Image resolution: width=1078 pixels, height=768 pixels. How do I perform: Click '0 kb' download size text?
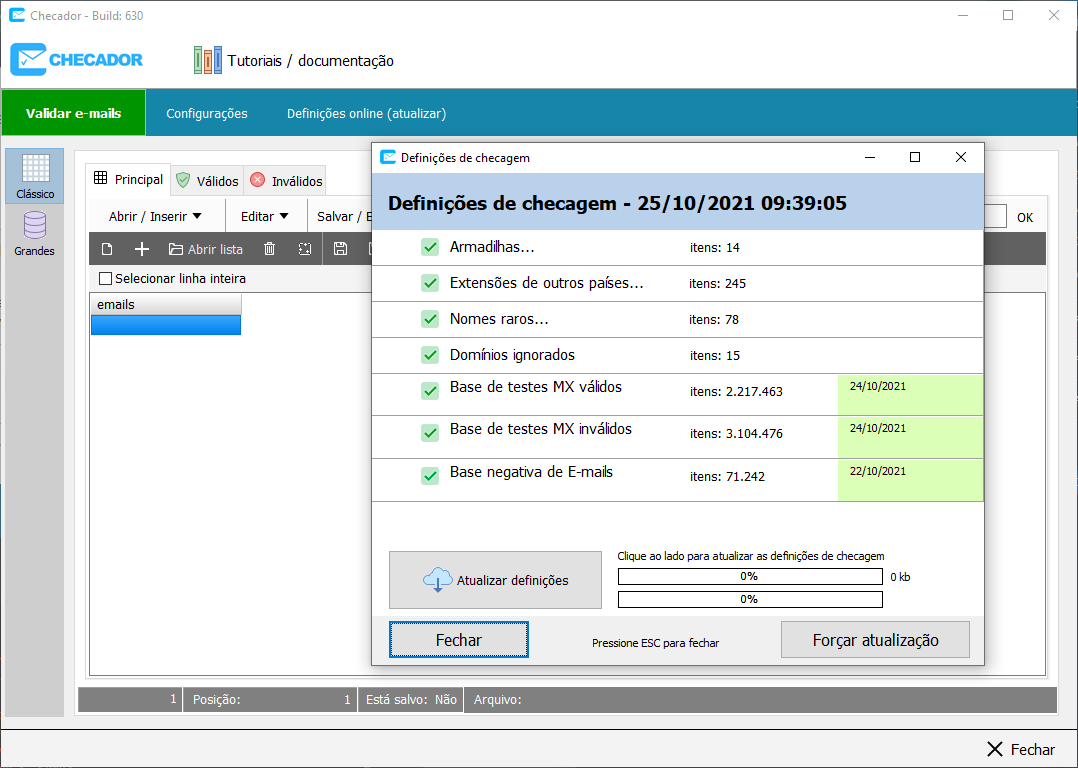tap(900, 577)
